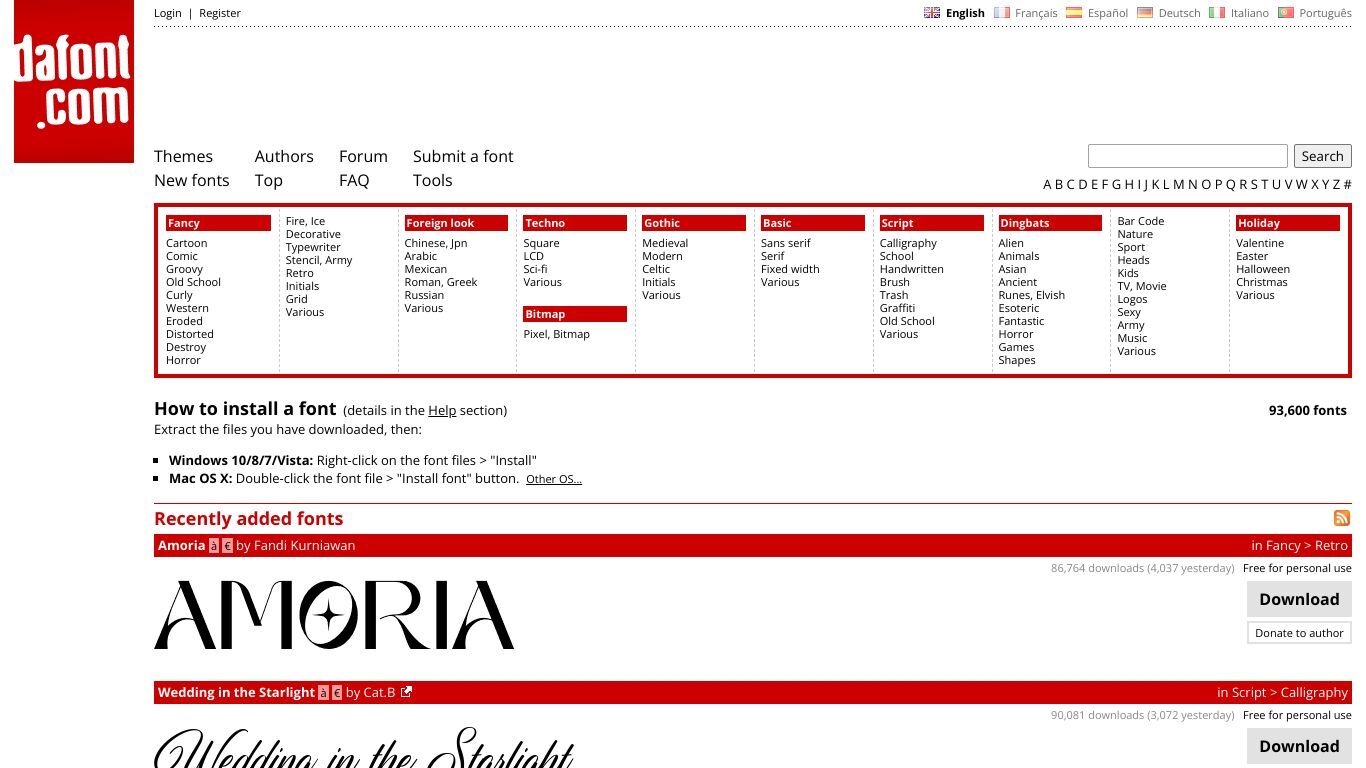Image resolution: width=1366 pixels, height=768 pixels.
Task: Click the Portuguese flag icon
Action: pyautogui.click(x=1286, y=13)
